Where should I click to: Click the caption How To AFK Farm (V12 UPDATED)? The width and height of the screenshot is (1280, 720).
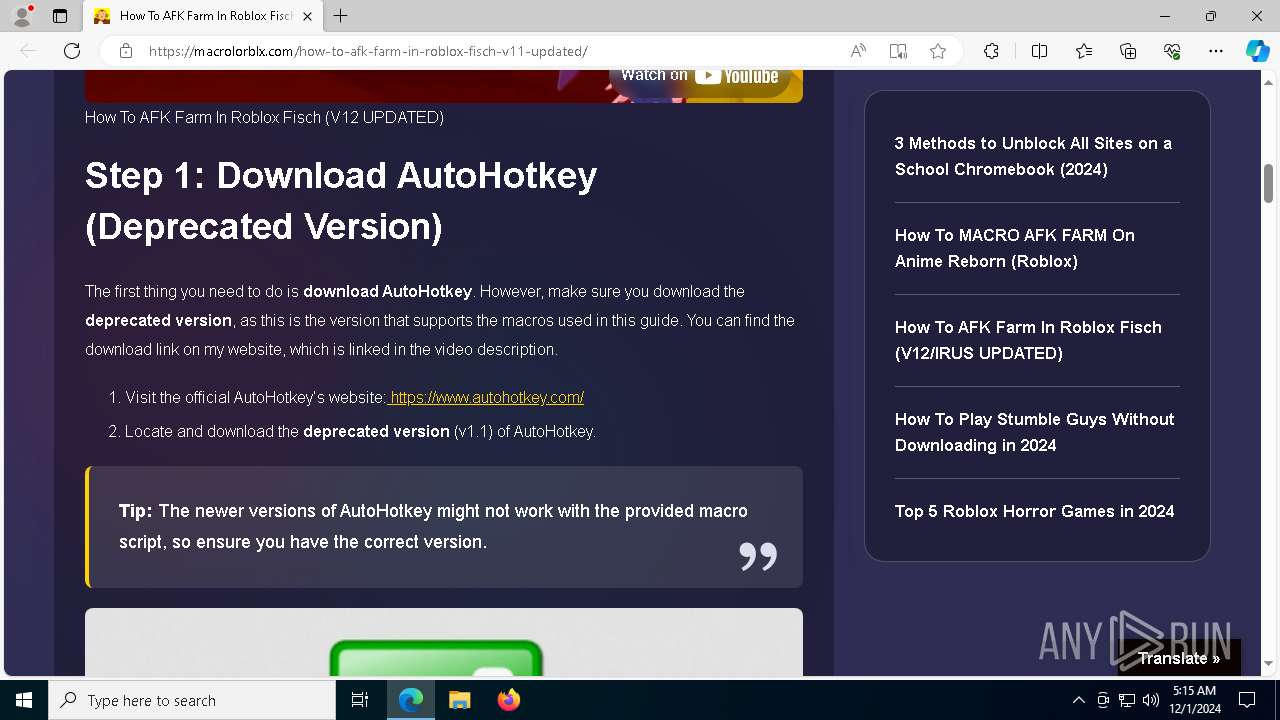pos(264,117)
